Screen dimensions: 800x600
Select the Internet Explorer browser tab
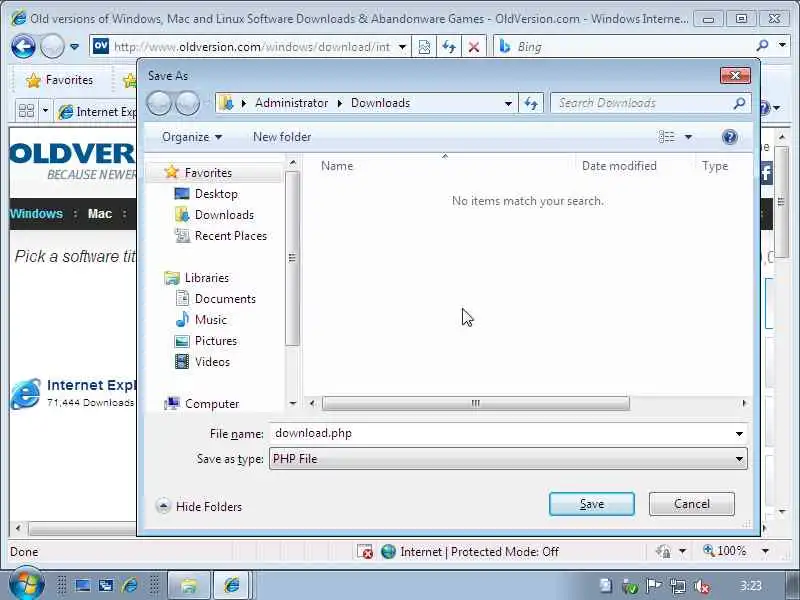[96, 112]
